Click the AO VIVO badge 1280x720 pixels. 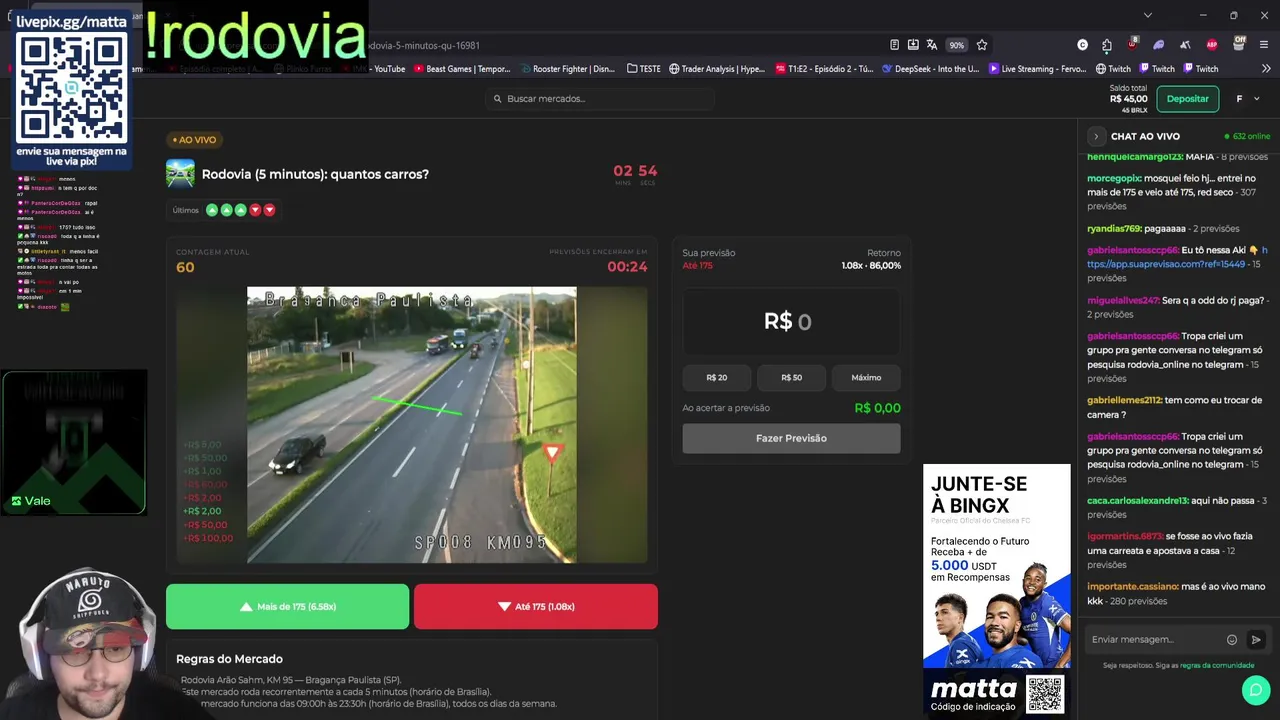tap(194, 140)
